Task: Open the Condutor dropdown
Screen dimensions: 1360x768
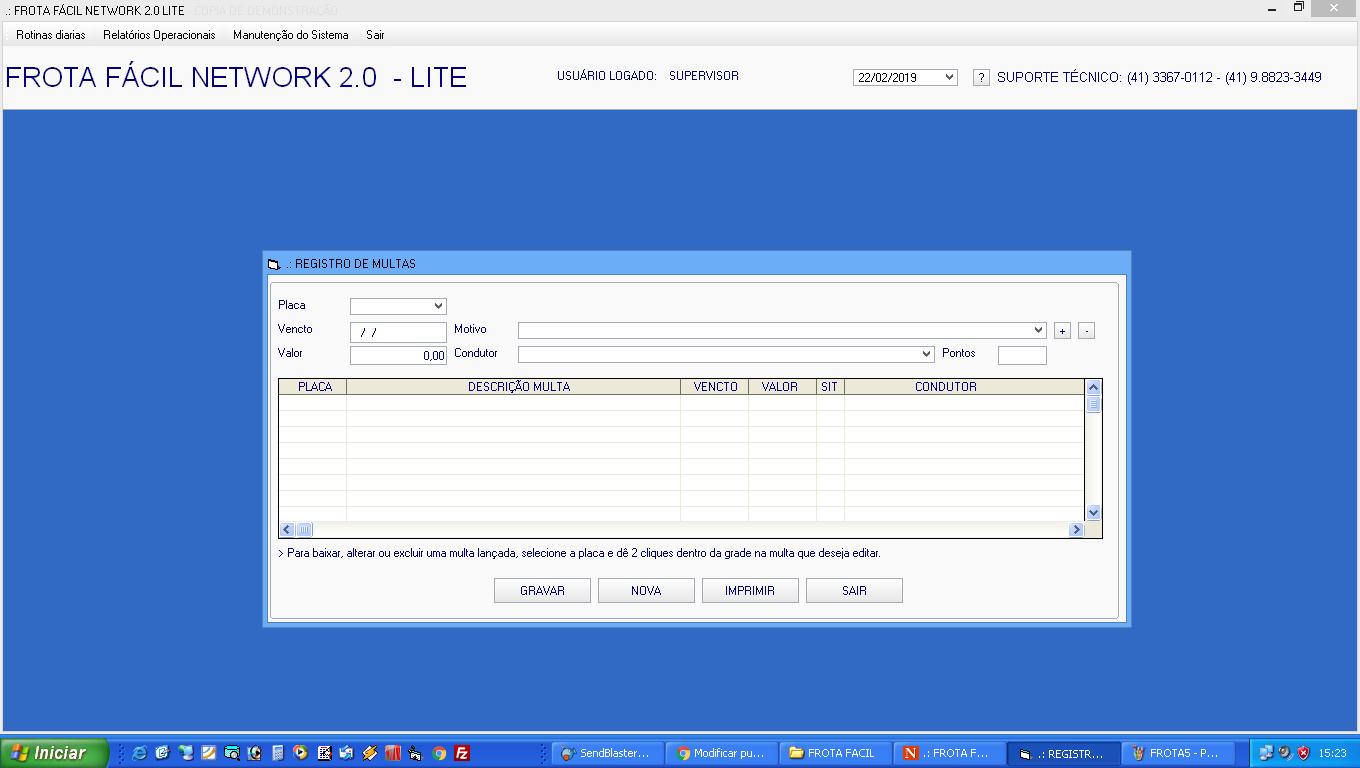Action: coord(926,353)
